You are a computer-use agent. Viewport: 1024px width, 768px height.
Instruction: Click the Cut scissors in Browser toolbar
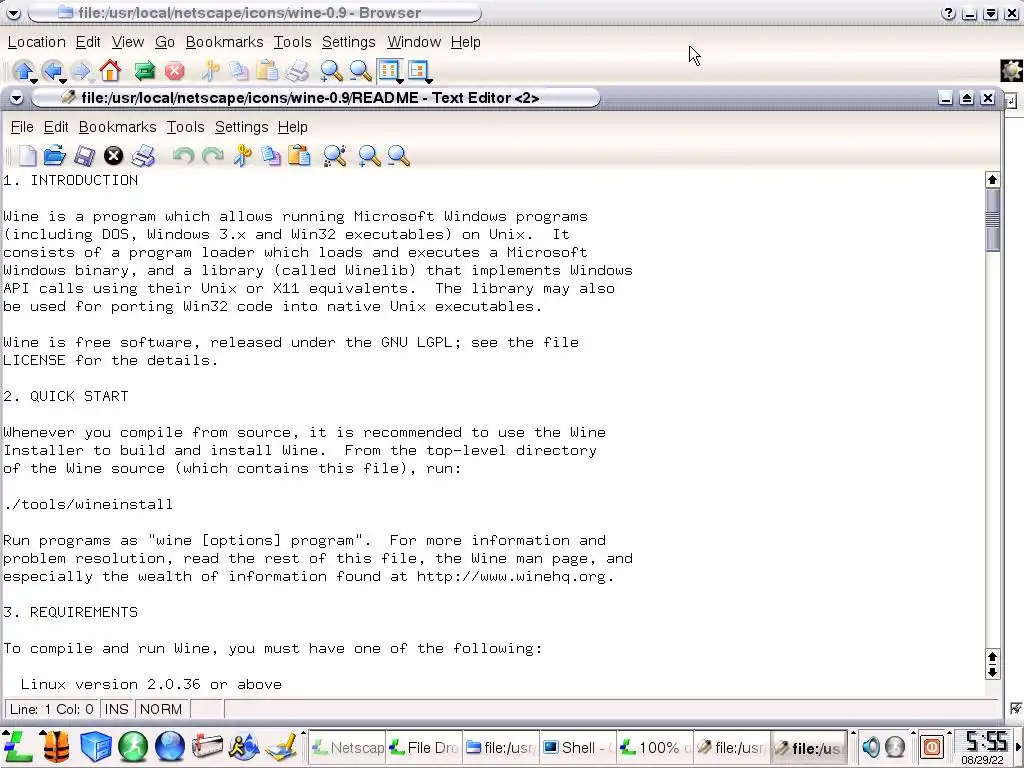click(x=210, y=71)
